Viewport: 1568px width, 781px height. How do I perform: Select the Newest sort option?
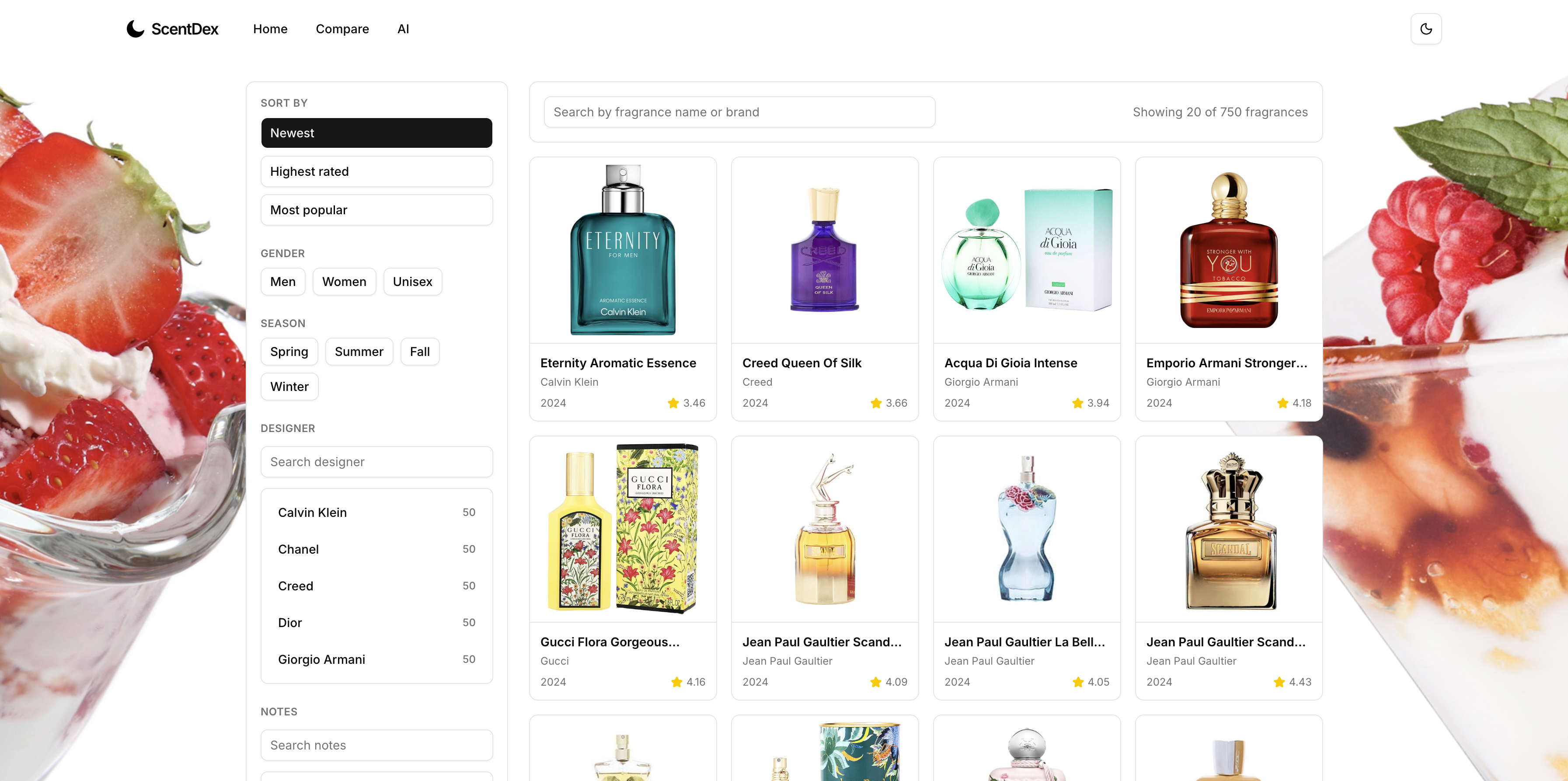pos(376,132)
